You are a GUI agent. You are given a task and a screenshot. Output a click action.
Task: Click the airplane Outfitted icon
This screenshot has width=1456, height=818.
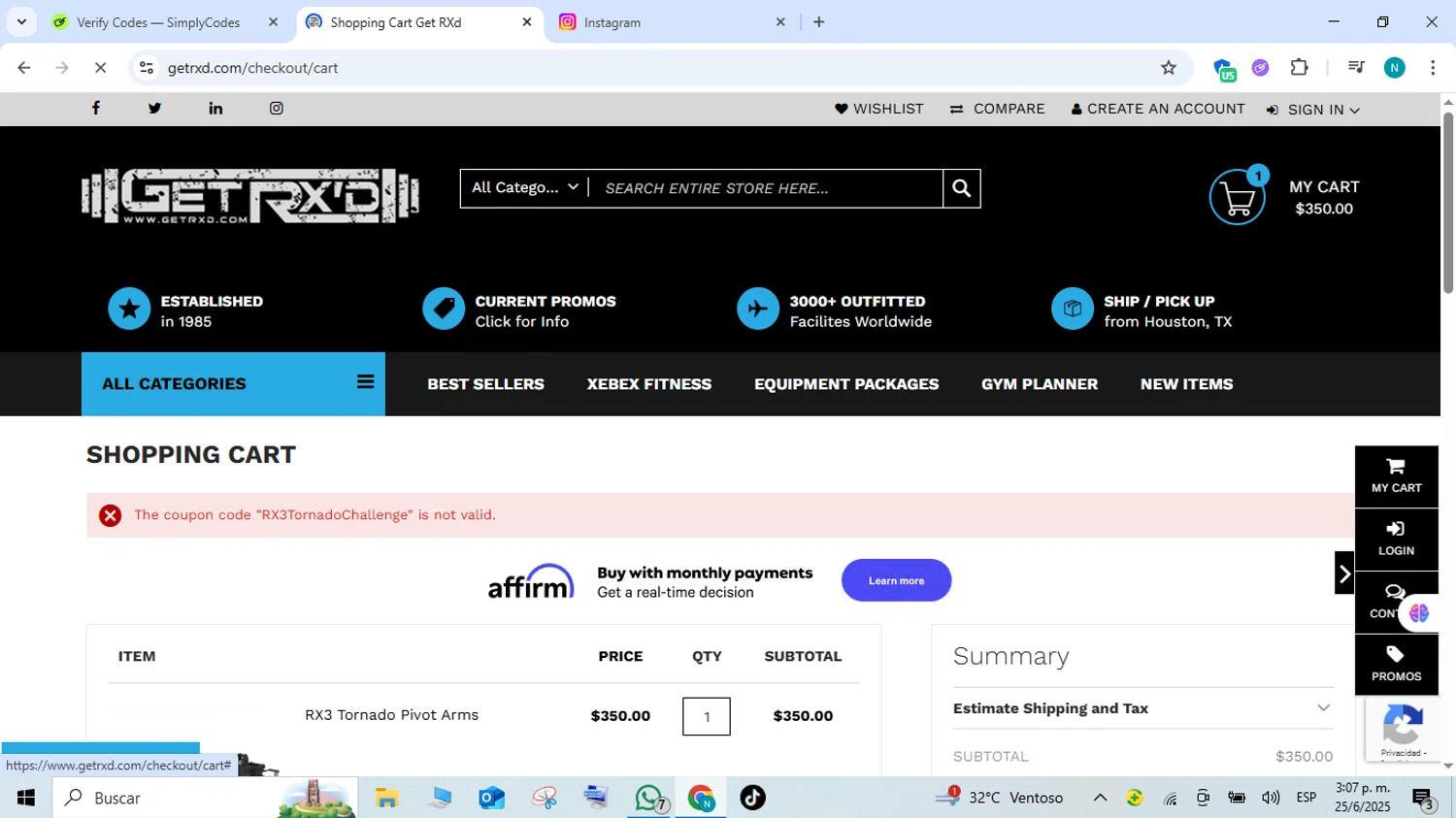[x=758, y=310]
